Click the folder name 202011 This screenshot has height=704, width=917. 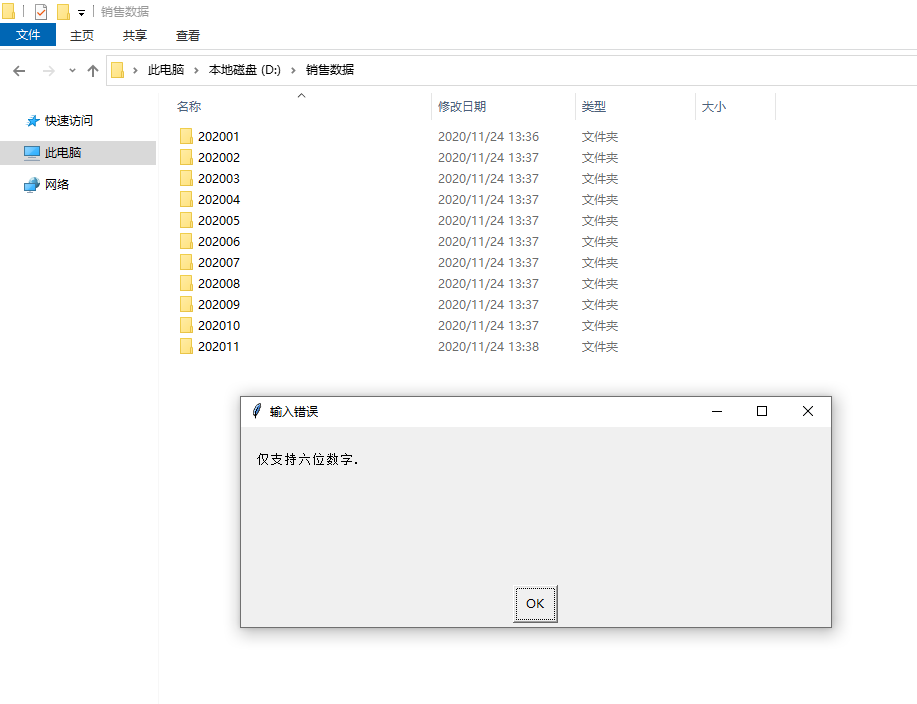tap(219, 347)
